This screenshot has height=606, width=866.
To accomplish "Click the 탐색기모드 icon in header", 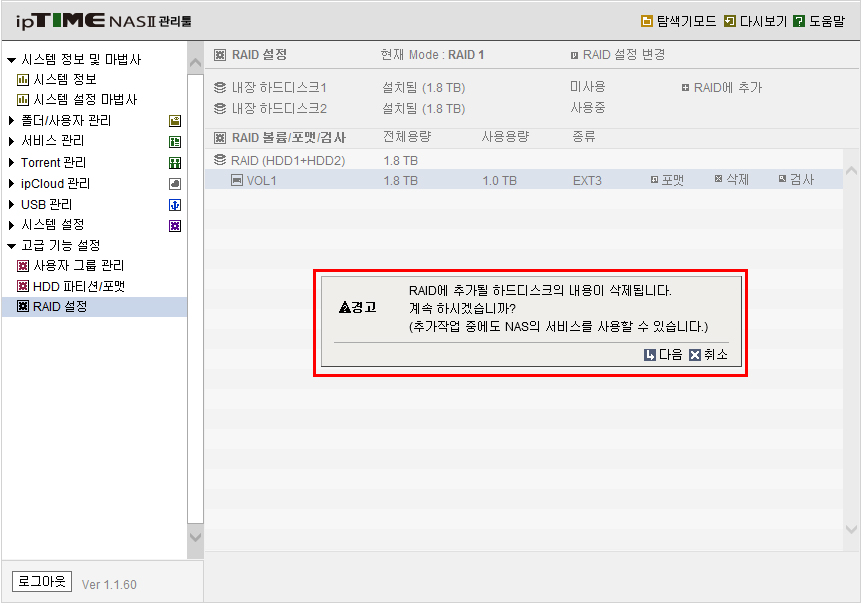I will [x=646, y=21].
